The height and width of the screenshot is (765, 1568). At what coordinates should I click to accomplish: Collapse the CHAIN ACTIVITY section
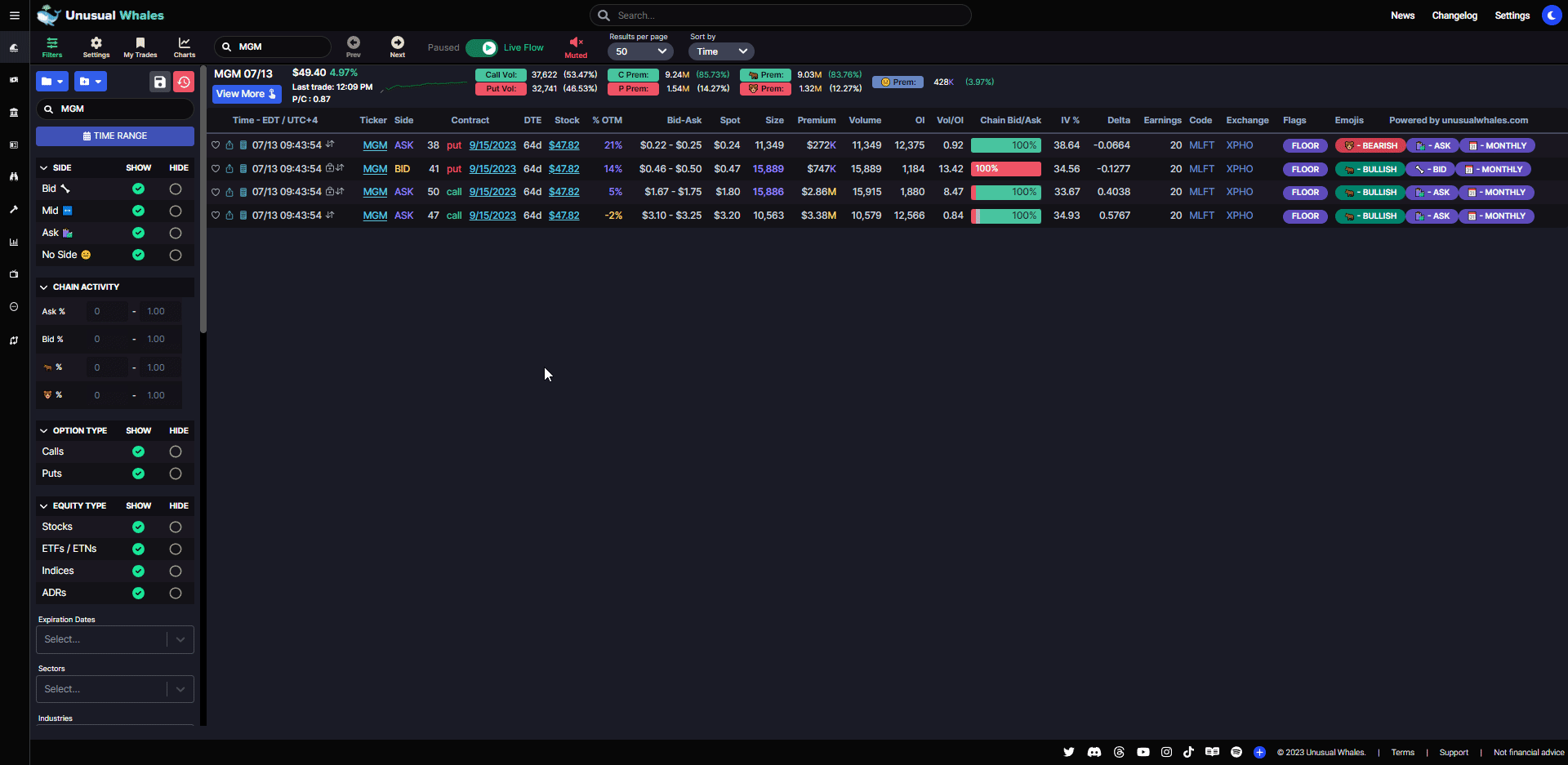[x=44, y=287]
